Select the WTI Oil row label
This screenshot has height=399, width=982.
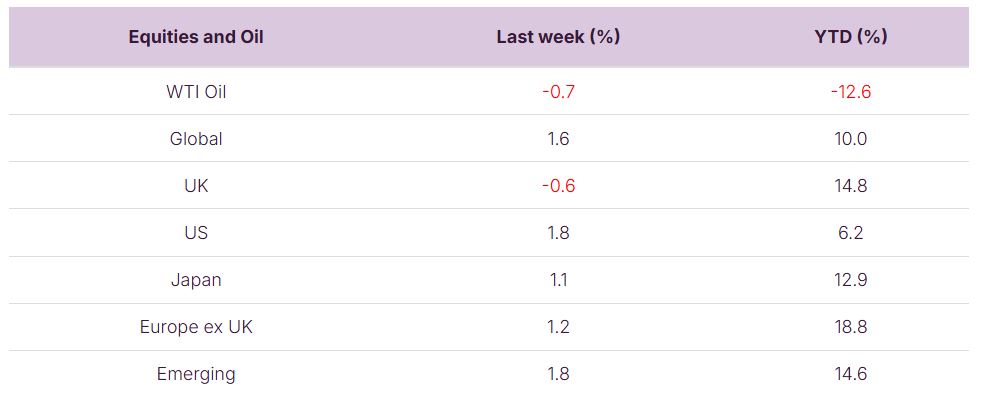tap(196, 91)
